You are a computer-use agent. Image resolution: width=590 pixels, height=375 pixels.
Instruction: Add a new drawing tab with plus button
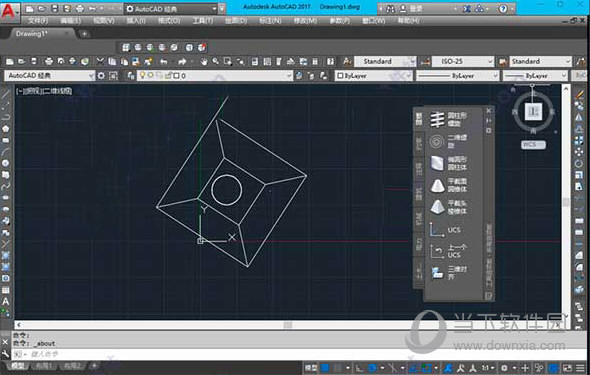coord(84,34)
